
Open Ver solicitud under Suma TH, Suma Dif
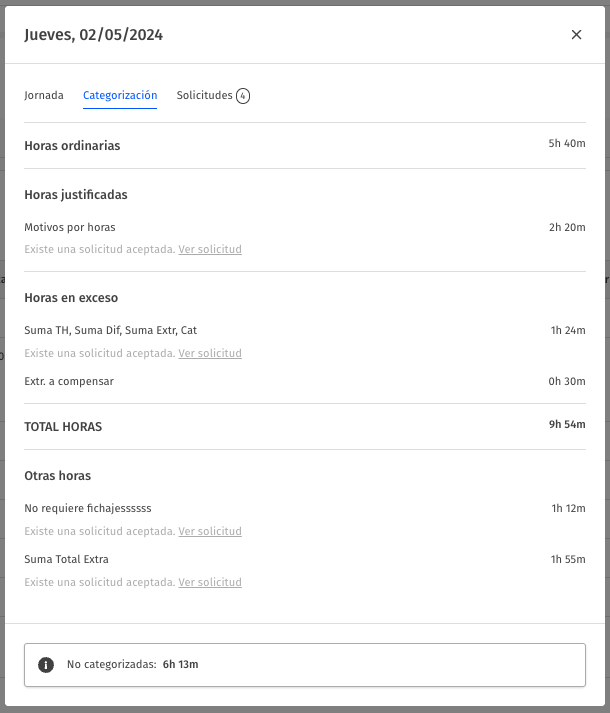pyautogui.click(x=210, y=353)
